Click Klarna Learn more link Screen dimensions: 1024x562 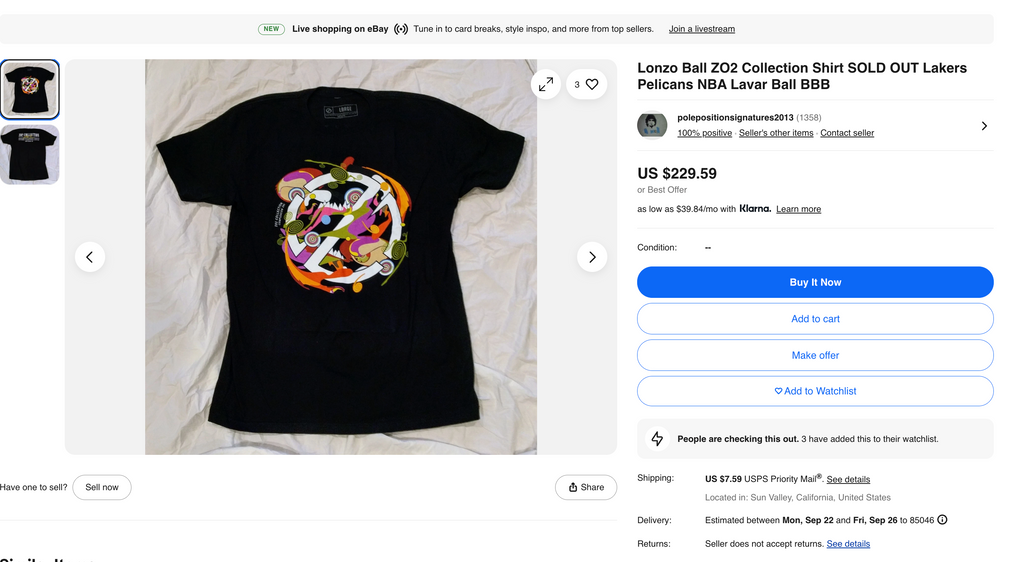798,209
